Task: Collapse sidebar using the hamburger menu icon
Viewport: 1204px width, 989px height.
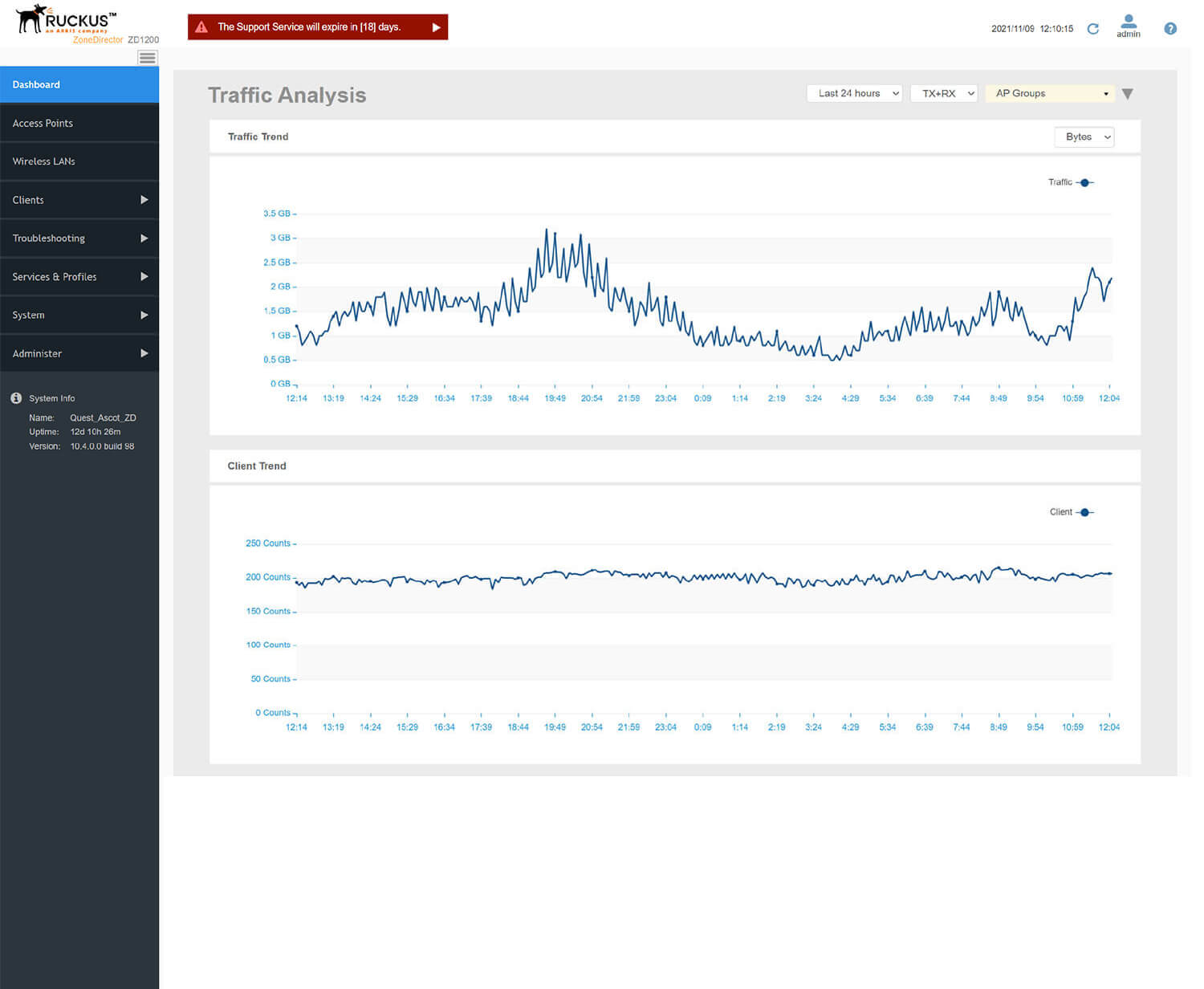Action: [147, 58]
